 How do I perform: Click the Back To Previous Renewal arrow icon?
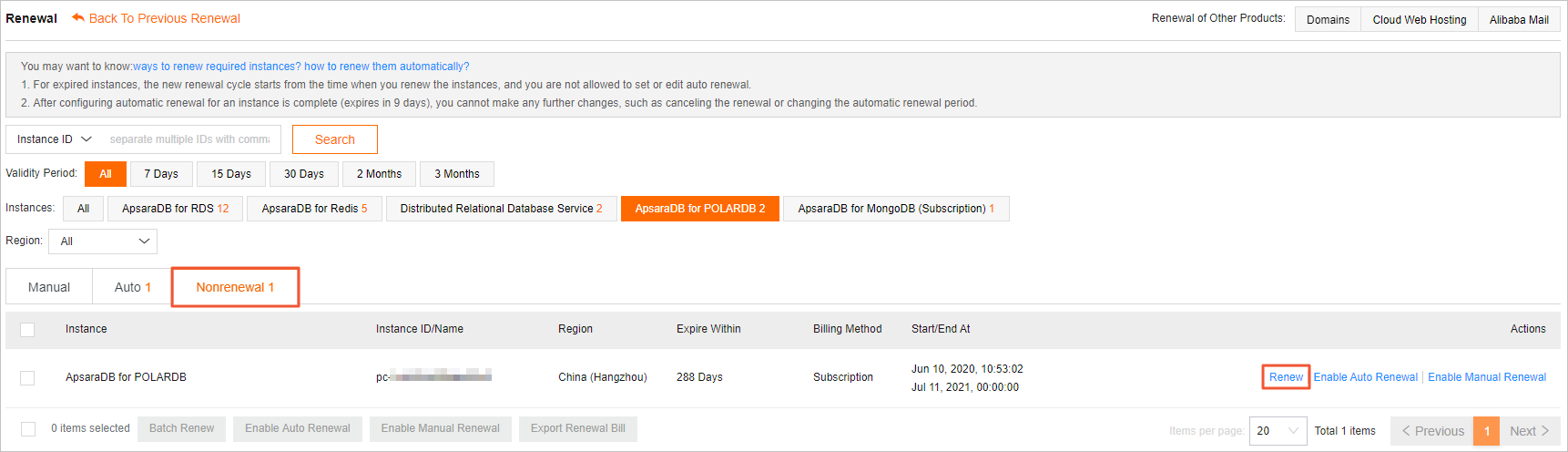pyautogui.click(x=78, y=17)
